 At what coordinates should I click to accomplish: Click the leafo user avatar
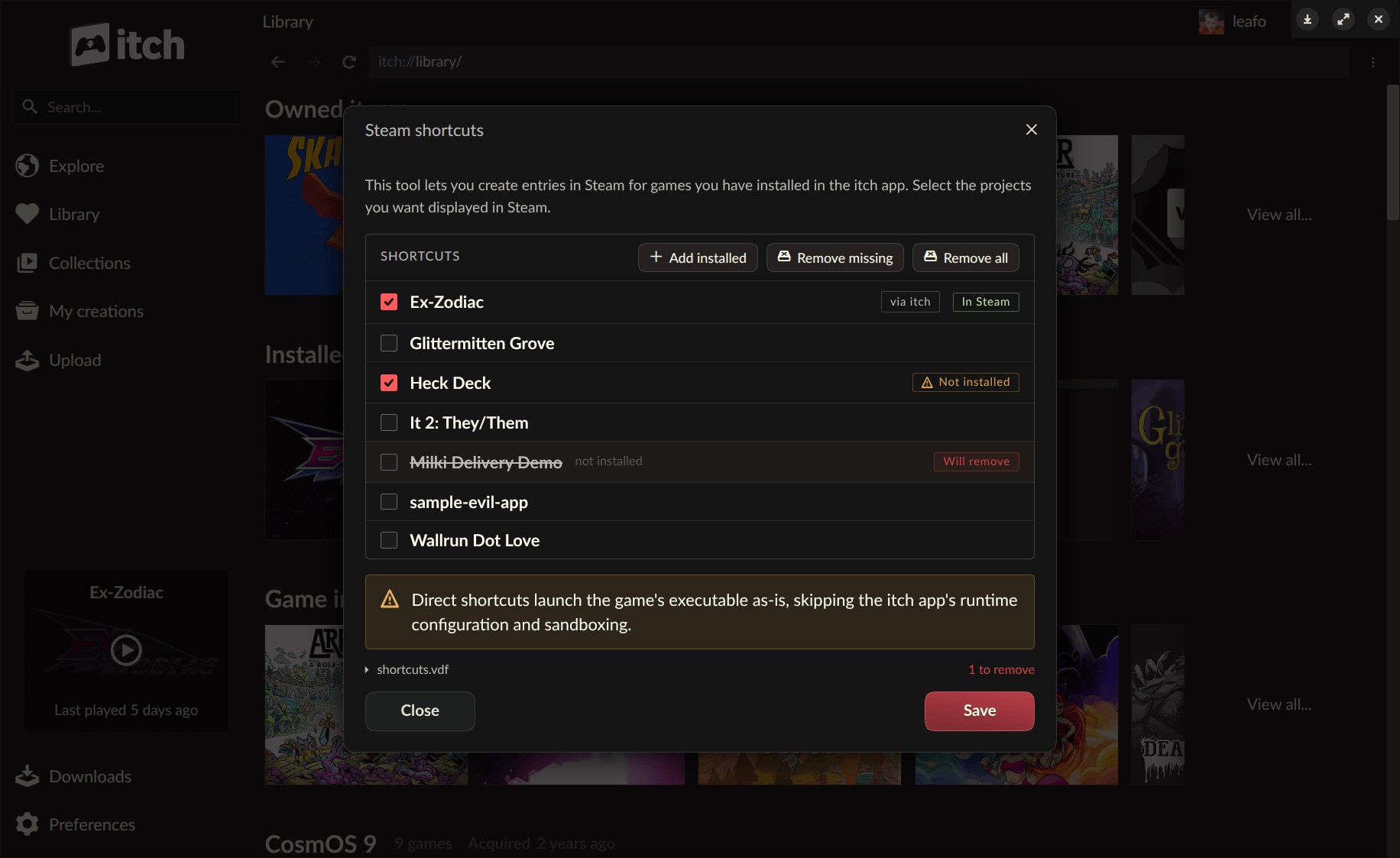1211,22
